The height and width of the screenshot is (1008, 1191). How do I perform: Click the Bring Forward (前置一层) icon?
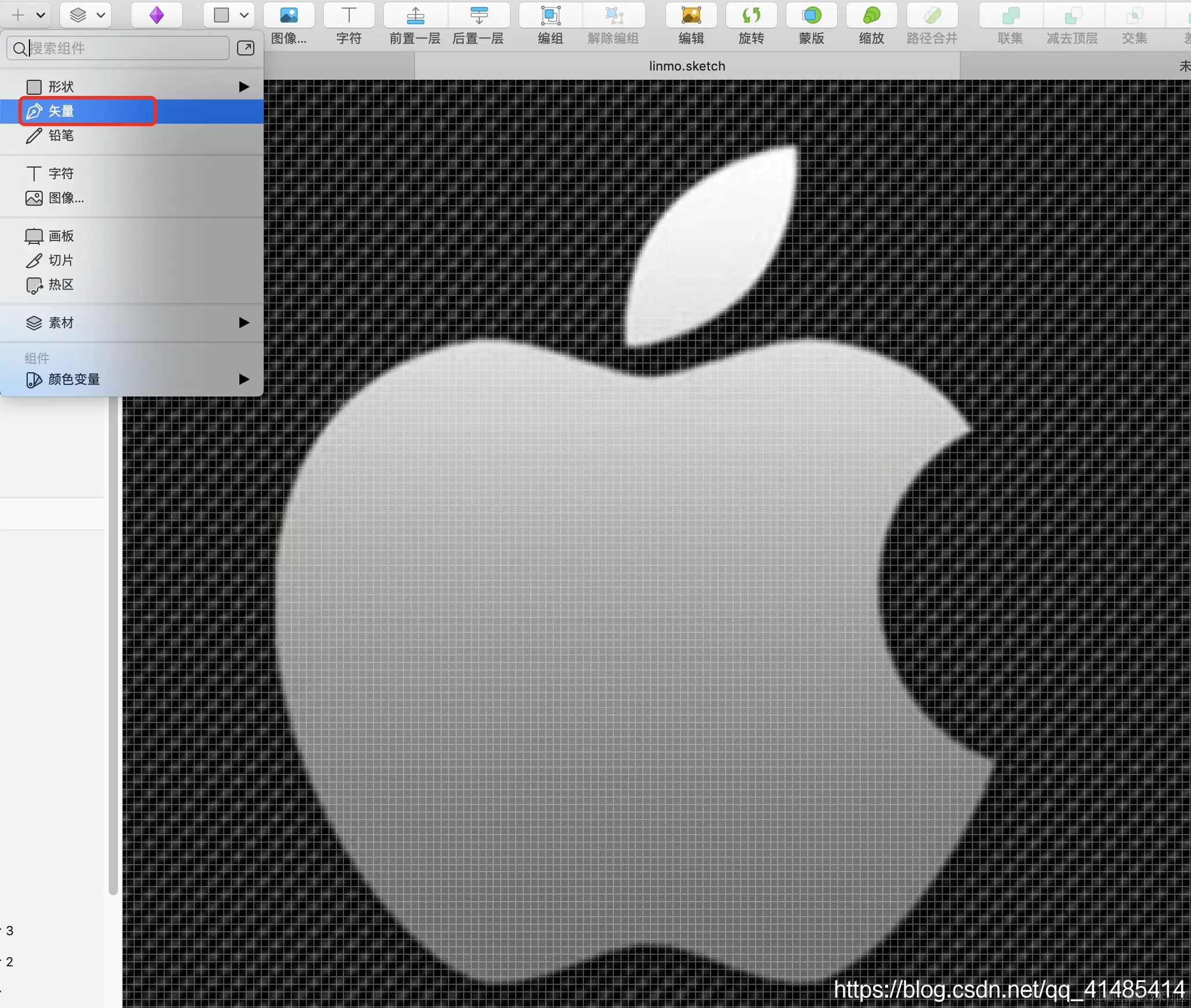pos(415,16)
